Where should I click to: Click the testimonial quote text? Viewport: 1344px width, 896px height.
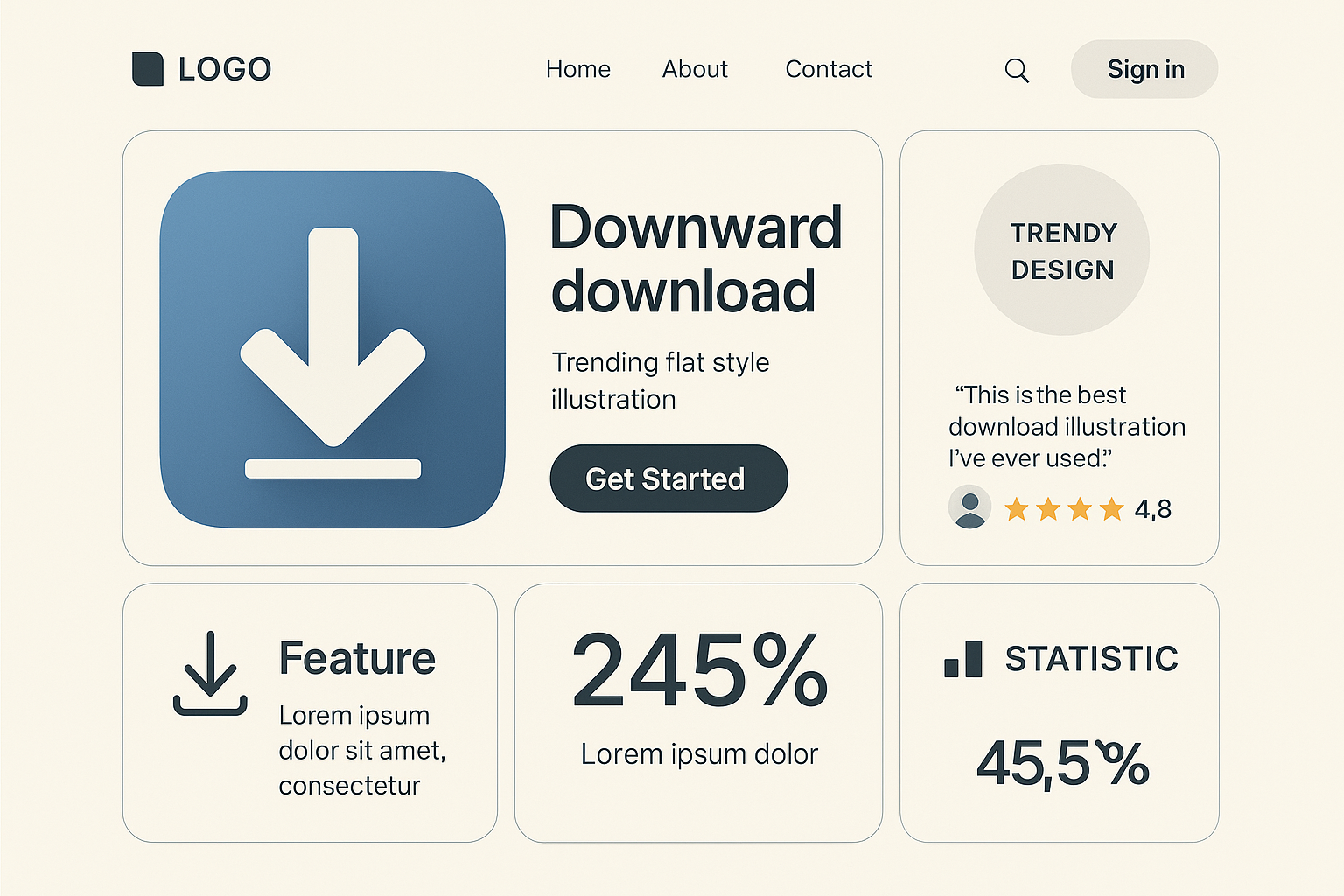[x=1066, y=426]
